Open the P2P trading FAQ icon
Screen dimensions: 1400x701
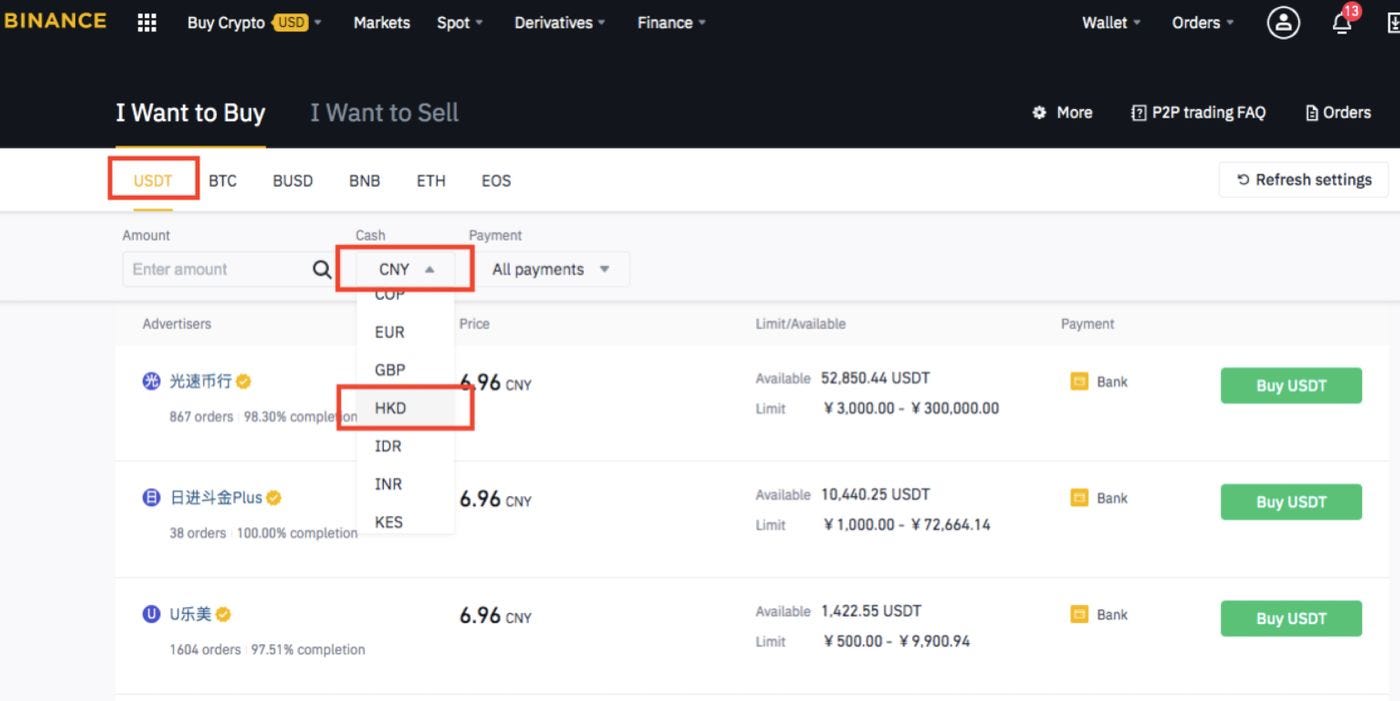(1139, 113)
